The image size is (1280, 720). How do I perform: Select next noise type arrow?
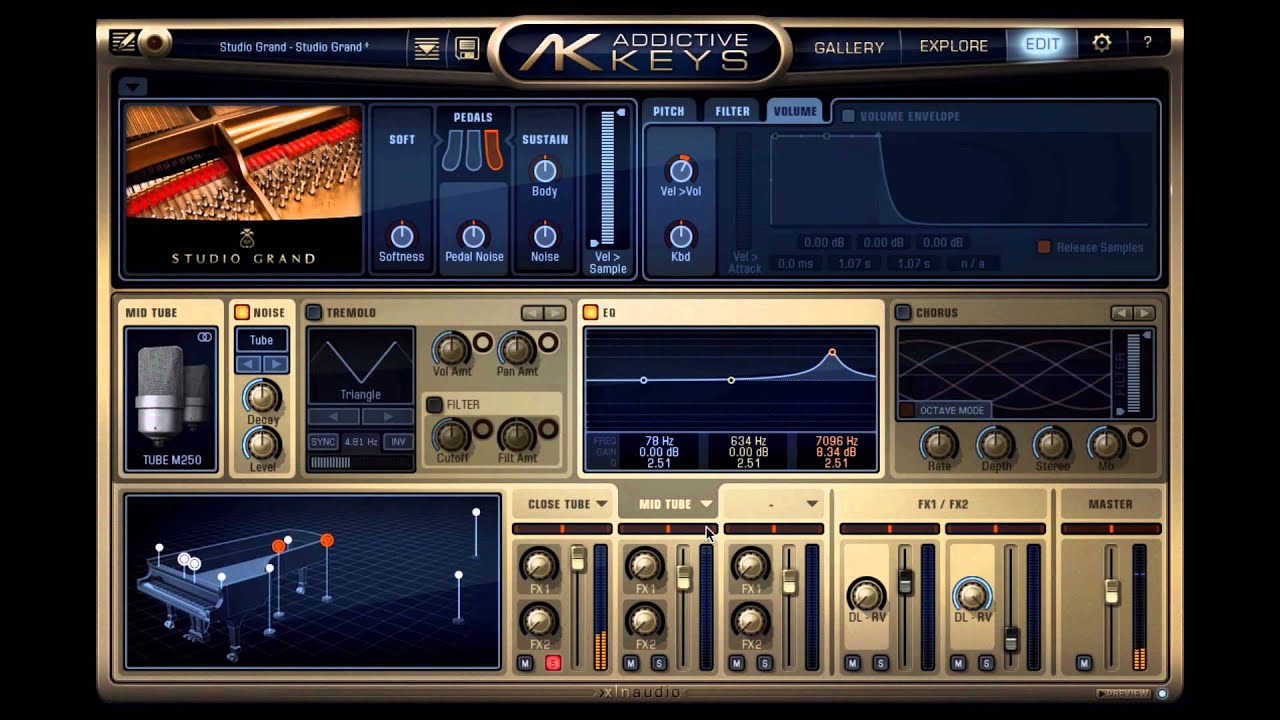[275, 364]
